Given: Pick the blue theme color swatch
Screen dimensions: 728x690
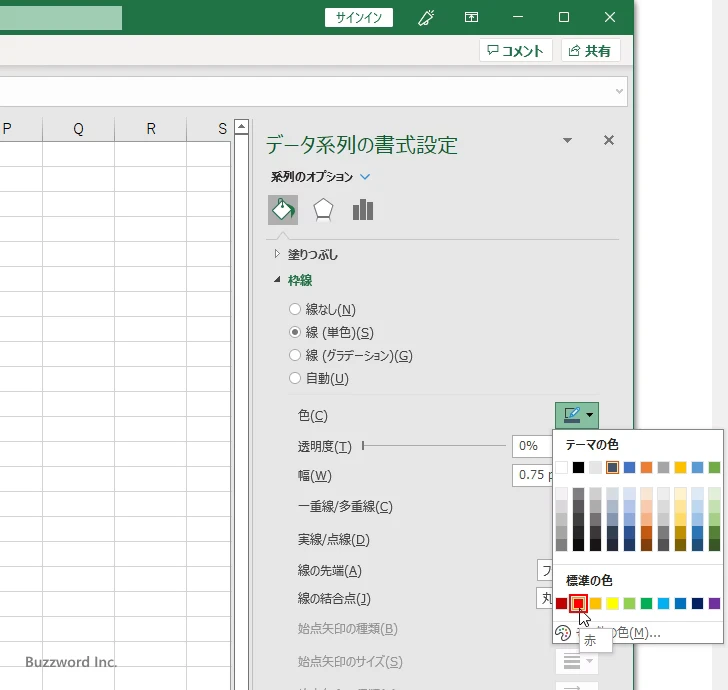Looking at the screenshot, I should [x=630, y=467].
